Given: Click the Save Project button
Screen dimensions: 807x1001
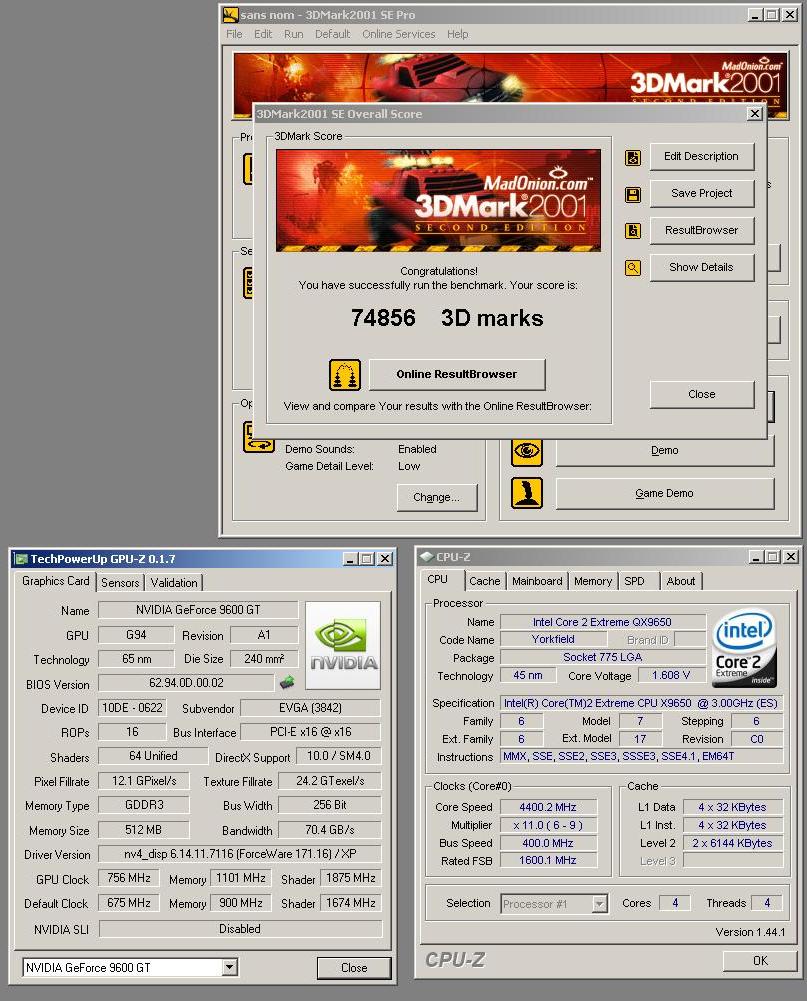Looking at the screenshot, I should click(702, 193).
